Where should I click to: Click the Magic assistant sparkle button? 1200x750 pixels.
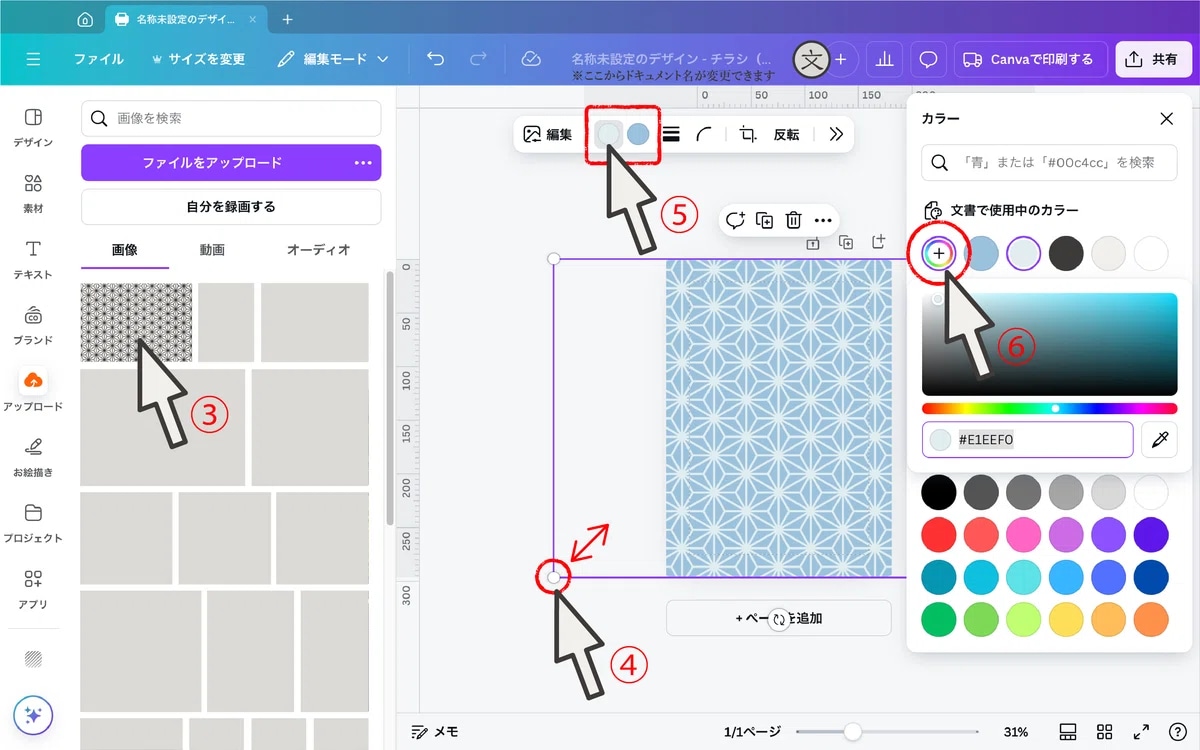pyautogui.click(x=33, y=716)
